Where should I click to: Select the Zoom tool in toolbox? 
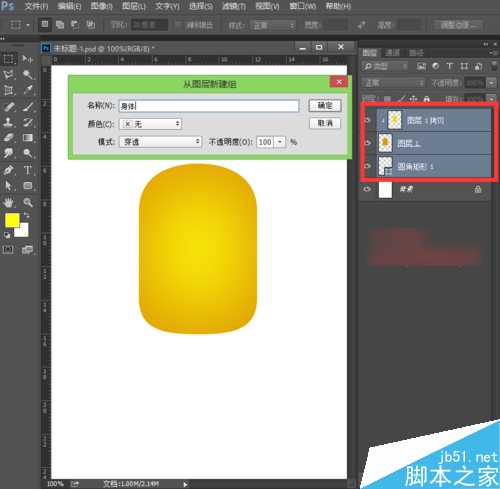pyautogui.click(x=28, y=202)
